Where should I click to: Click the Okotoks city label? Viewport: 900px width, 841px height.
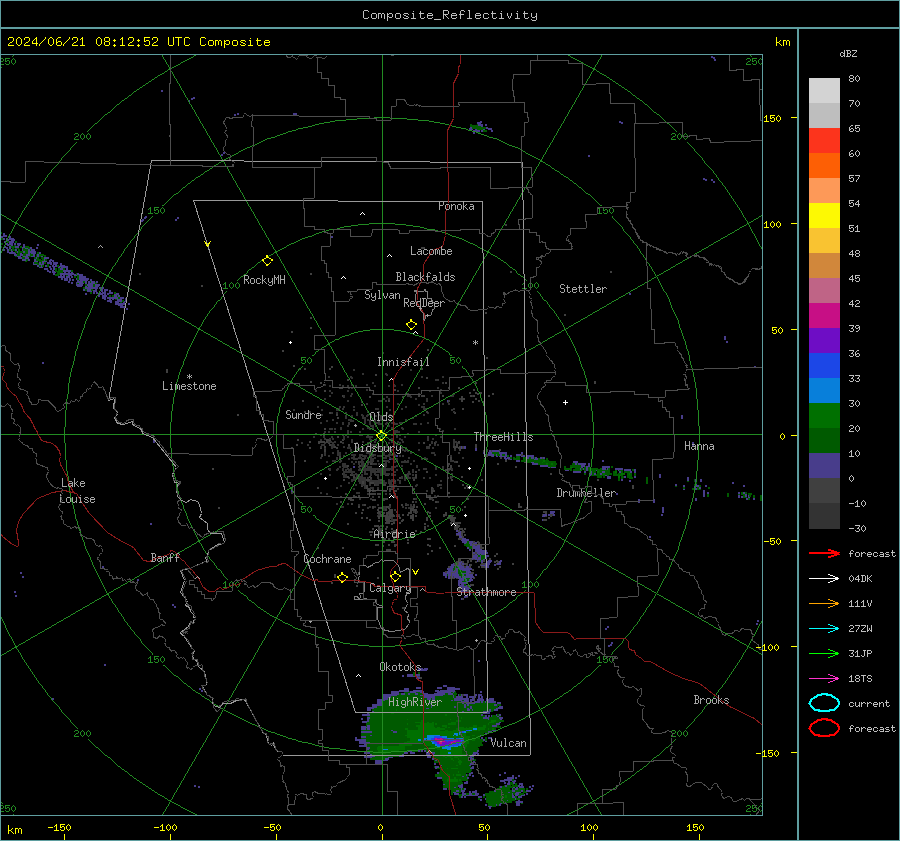[x=400, y=667]
